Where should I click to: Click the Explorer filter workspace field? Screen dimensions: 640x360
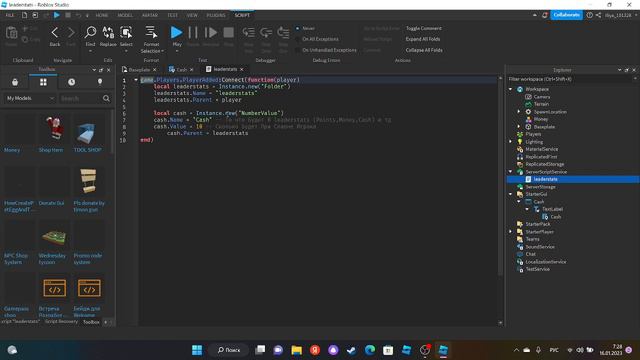coord(569,79)
